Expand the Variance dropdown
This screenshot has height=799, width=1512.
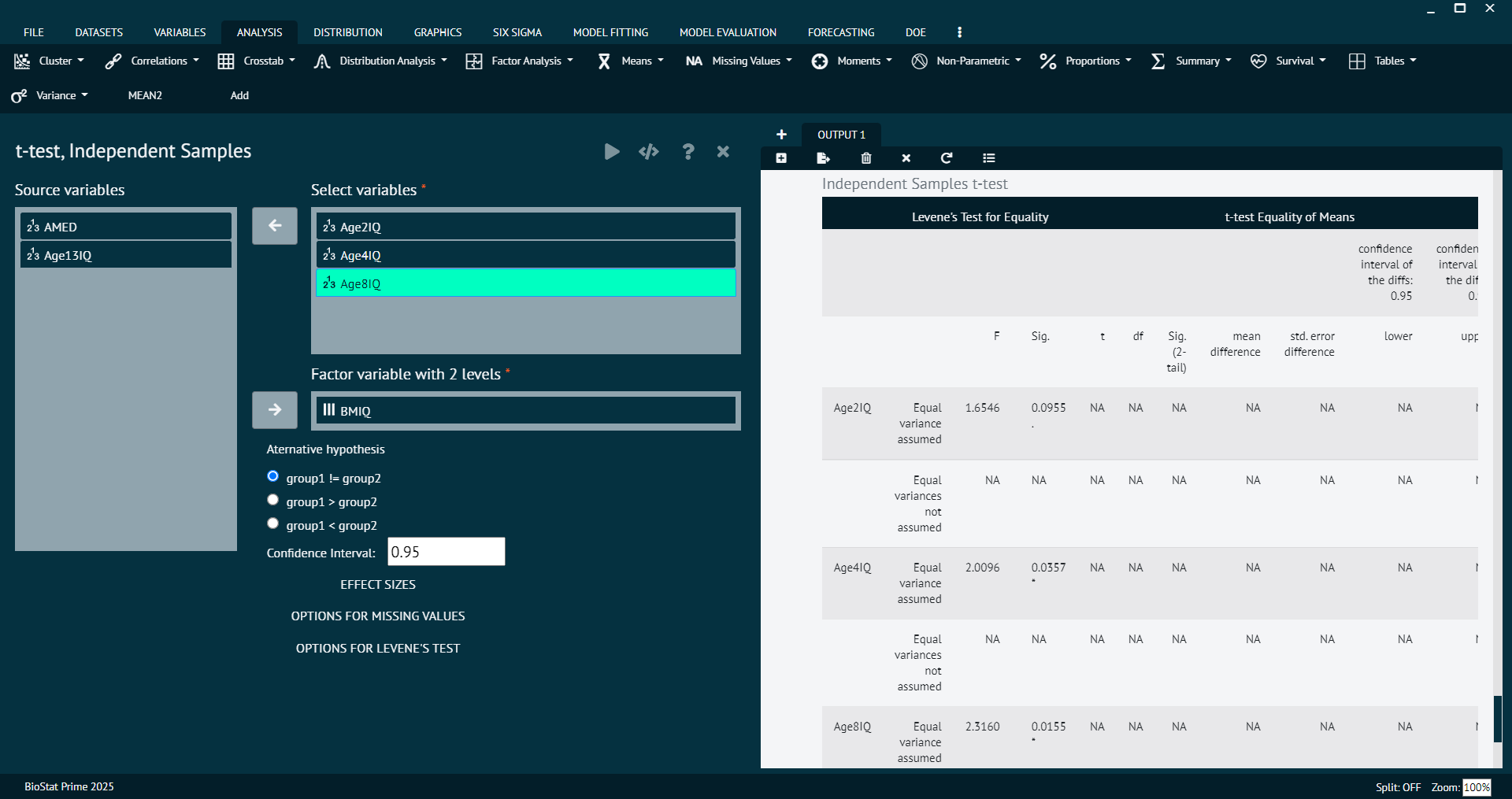(x=85, y=95)
